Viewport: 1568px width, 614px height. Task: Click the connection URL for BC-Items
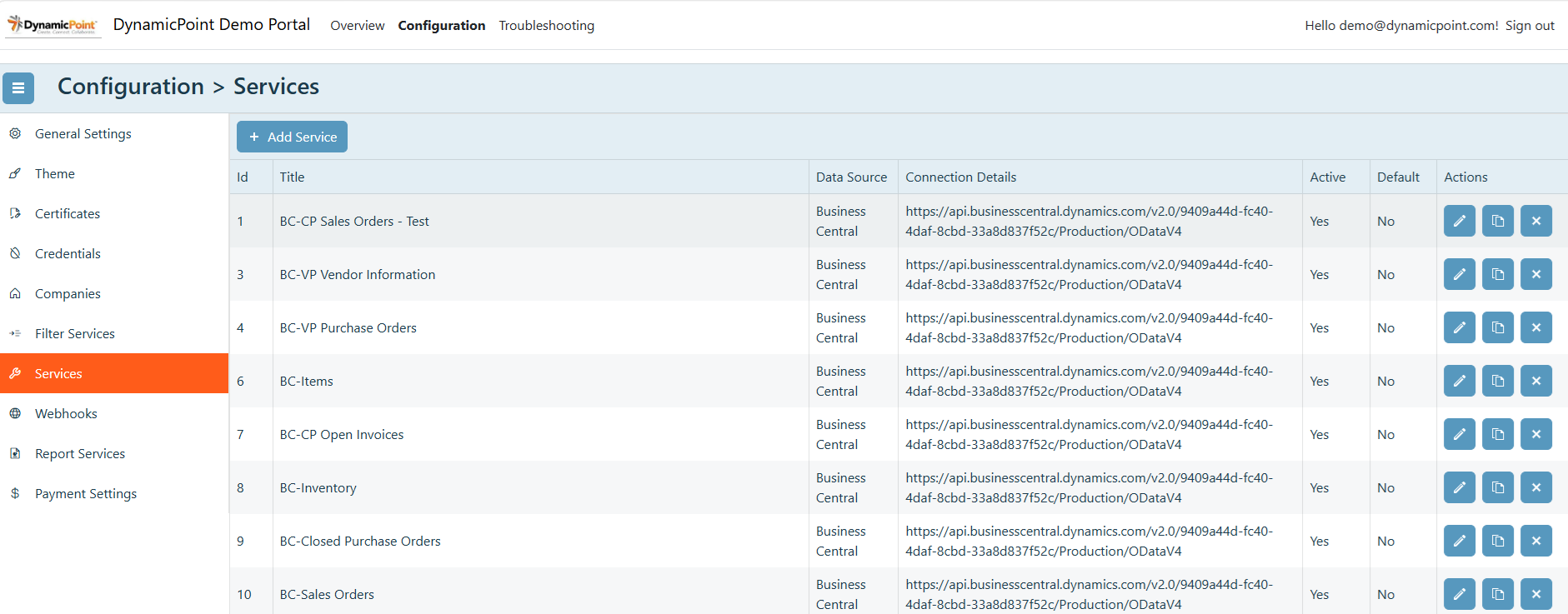coord(1089,381)
